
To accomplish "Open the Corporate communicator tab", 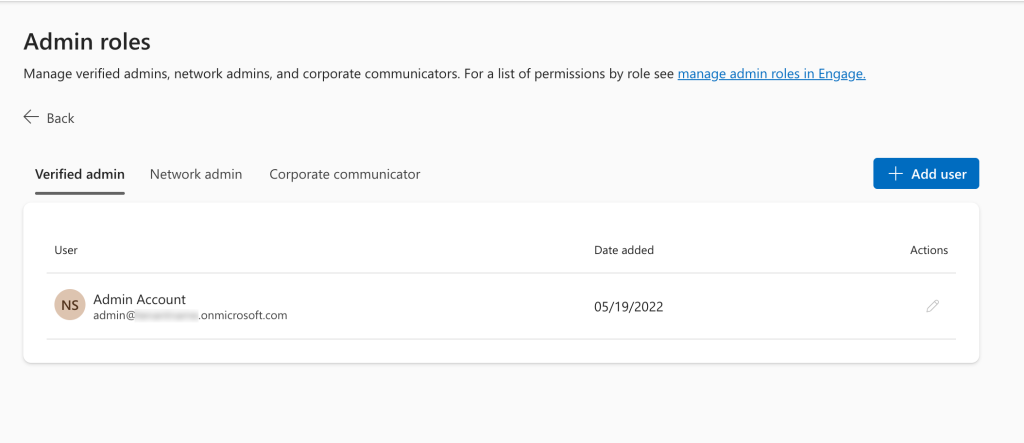I will (345, 174).
